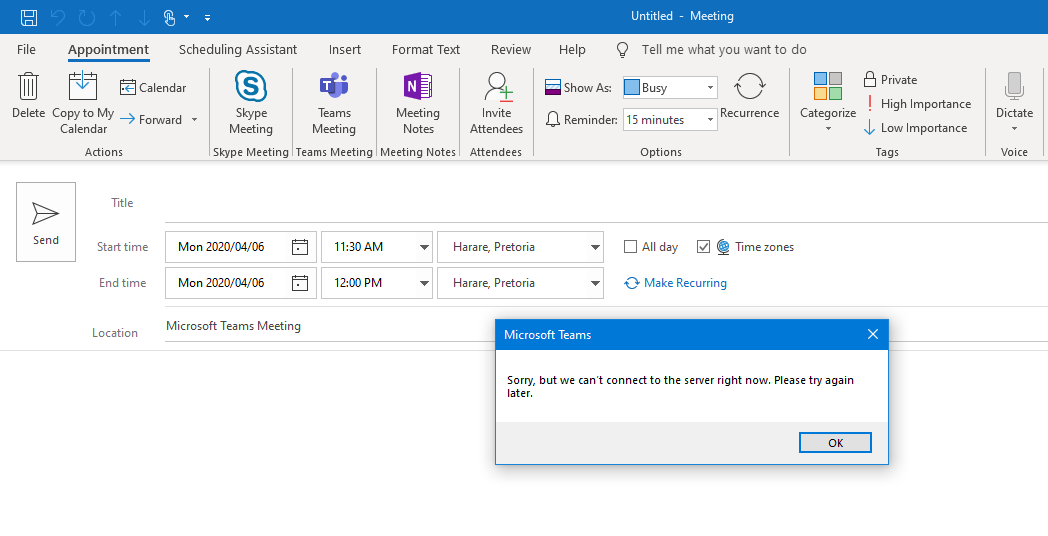Click the Previous Item up arrow
Image resolution: width=1048 pixels, height=536 pixels.
pyautogui.click(x=116, y=17)
